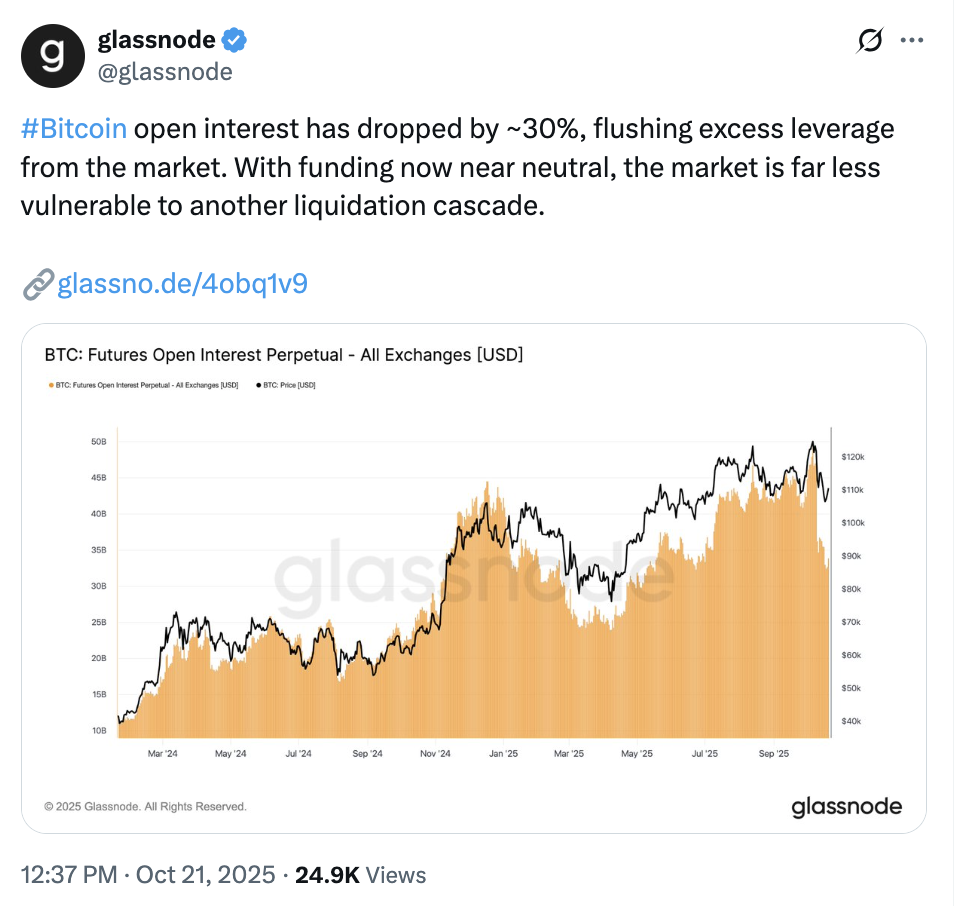Click the chart title text
Screen dimensions: 960x906
(x=284, y=355)
